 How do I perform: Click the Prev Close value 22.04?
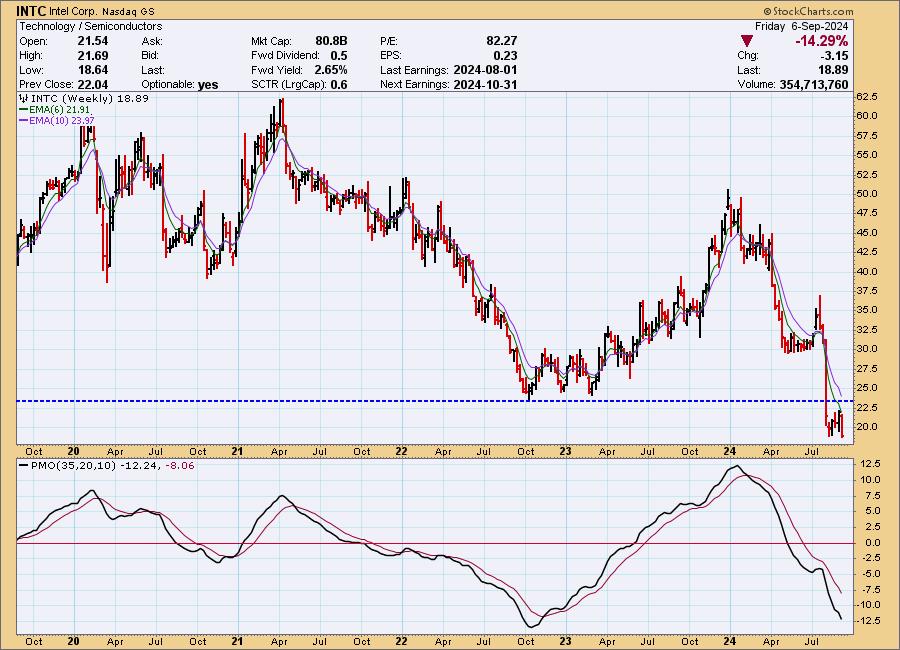tap(91, 84)
